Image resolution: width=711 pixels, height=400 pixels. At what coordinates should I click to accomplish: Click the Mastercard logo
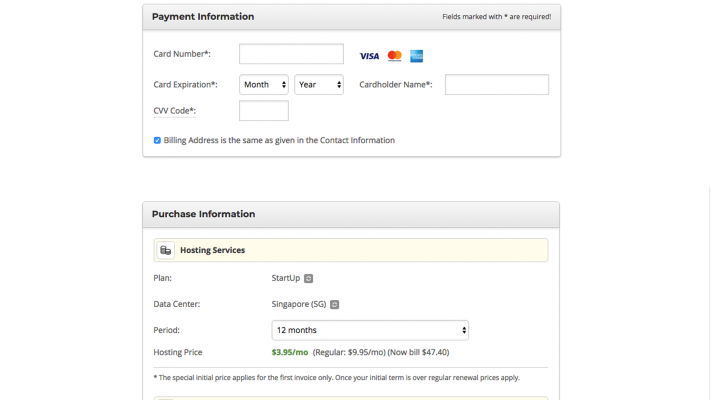(394, 56)
